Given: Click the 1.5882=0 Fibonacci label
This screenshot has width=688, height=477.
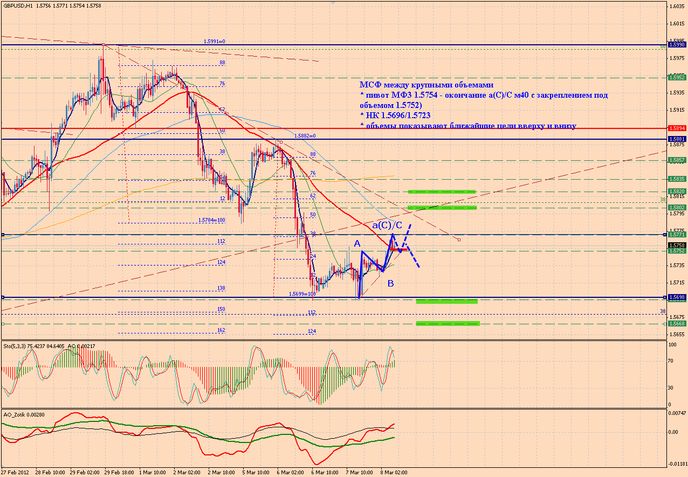Looking at the screenshot, I should pos(305,136).
